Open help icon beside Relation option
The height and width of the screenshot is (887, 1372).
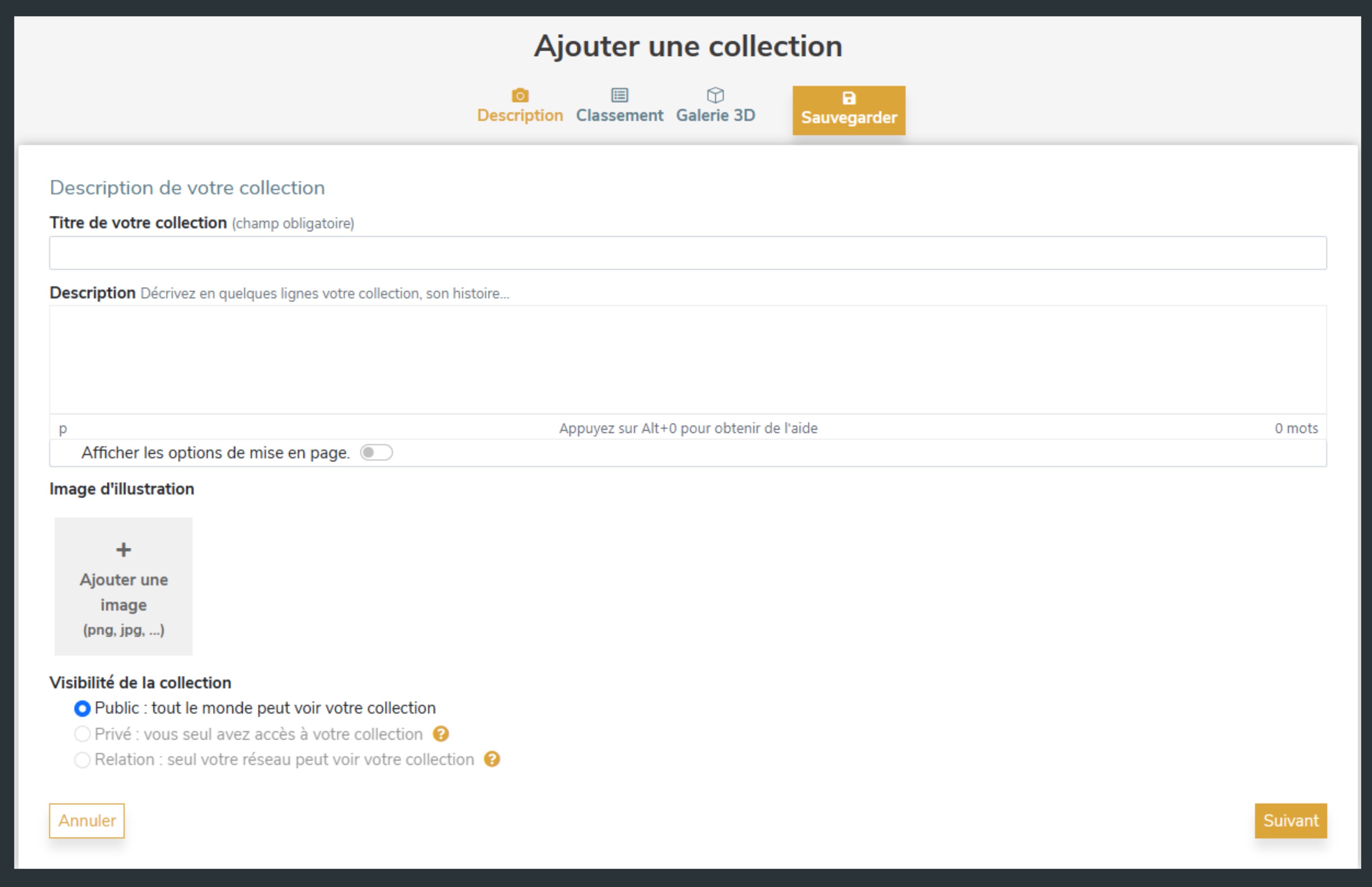pos(492,759)
